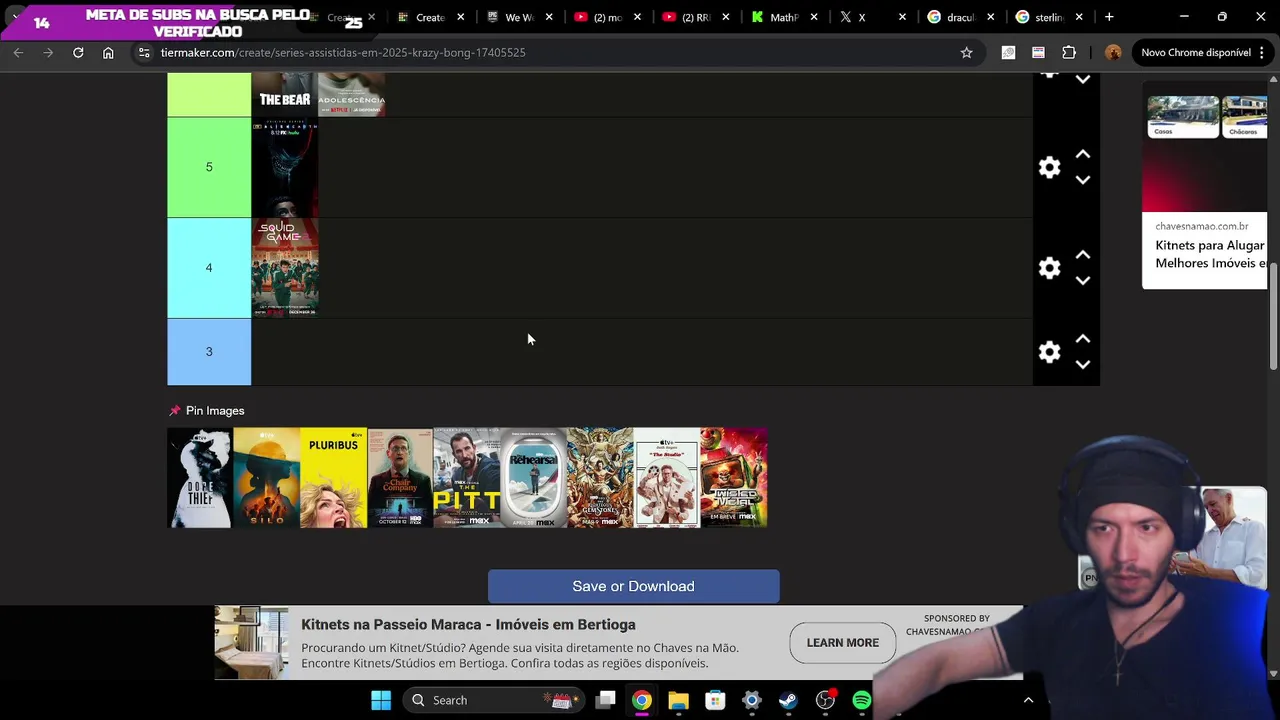Select The Studio poster

[x=667, y=478]
